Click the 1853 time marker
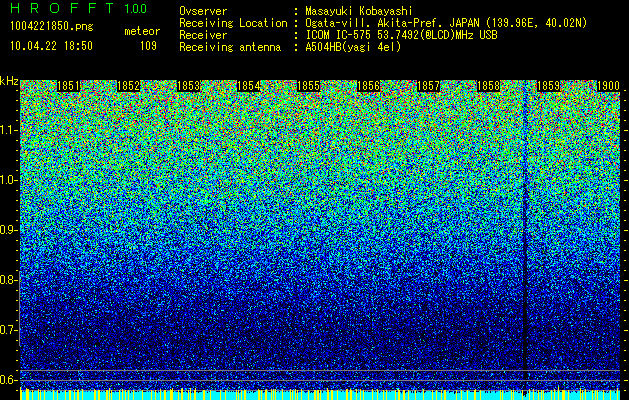629x400 pixels. point(189,86)
